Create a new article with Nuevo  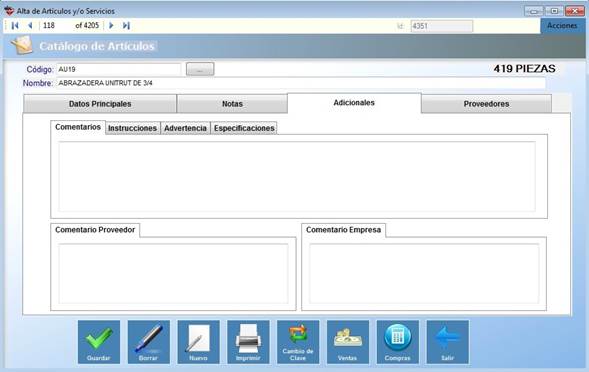(198, 342)
